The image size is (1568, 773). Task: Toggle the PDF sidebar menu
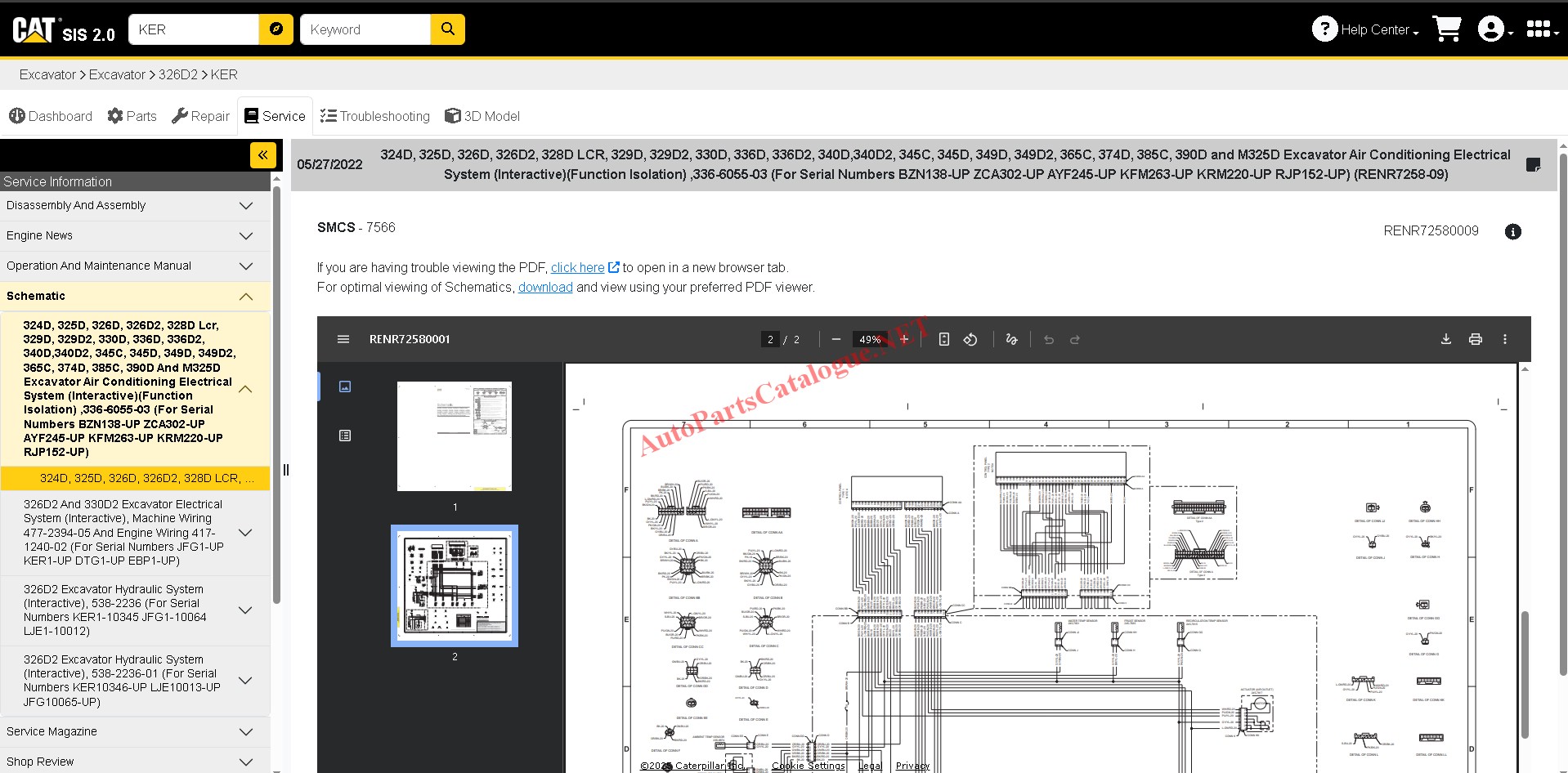tap(343, 339)
